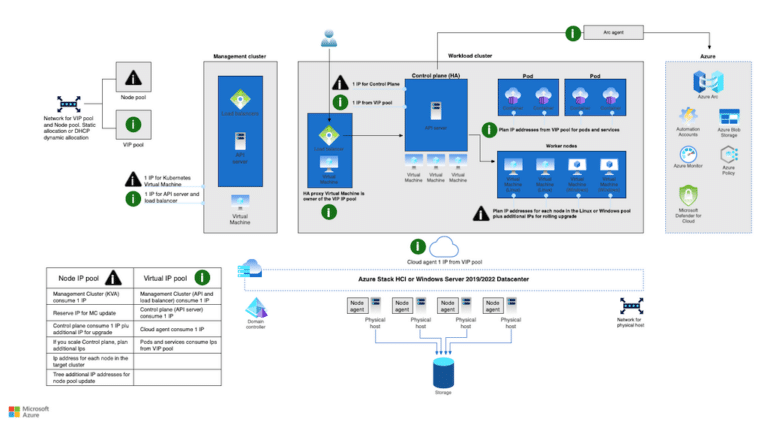The width and height of the screenshot is (768, 428).
Task: Select cell about node pool update addresses
Action: [90, 377]
